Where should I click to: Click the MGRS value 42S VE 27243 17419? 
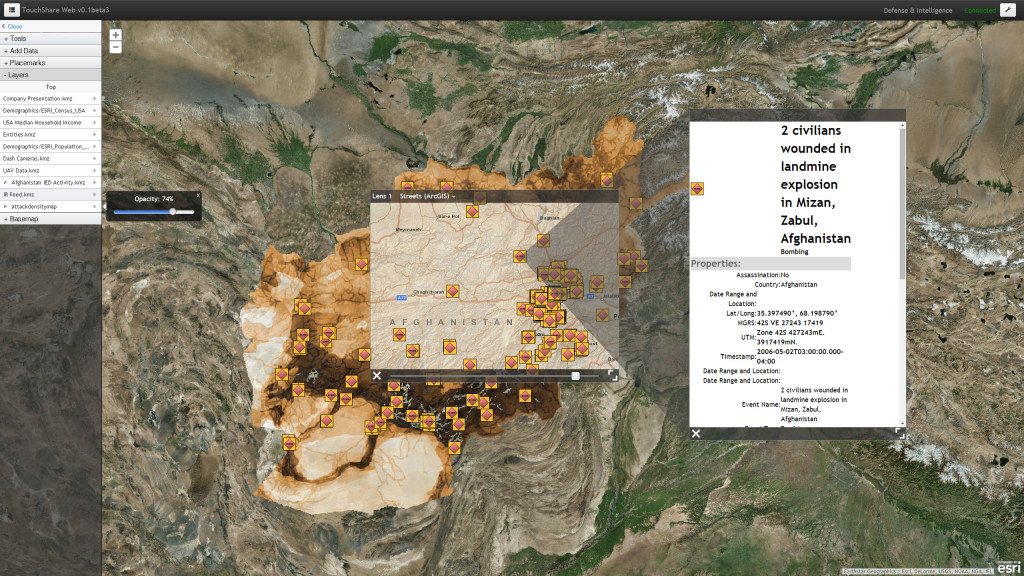point(790,323)
